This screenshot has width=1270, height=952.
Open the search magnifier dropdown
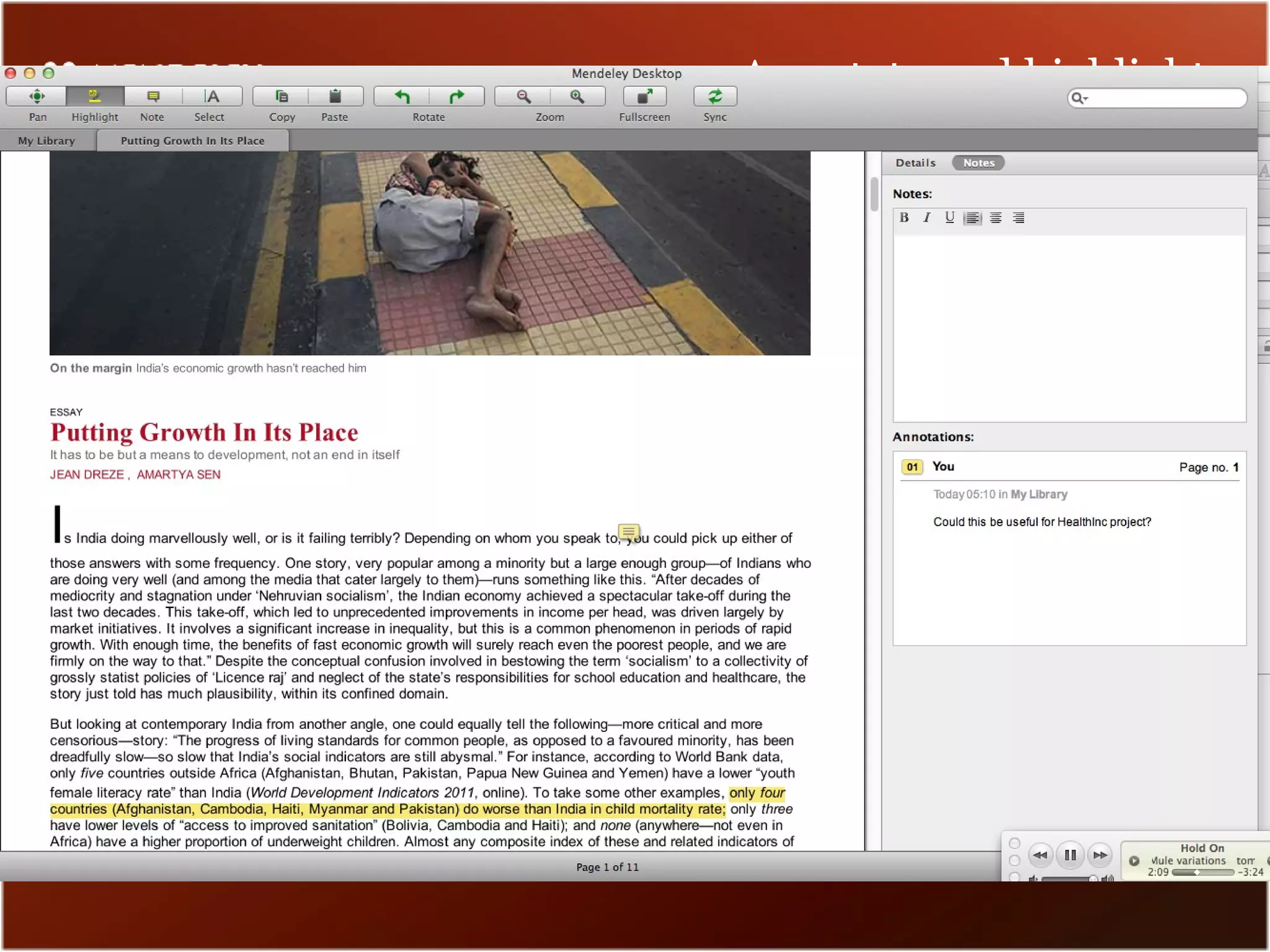(x=1080, y=98)
